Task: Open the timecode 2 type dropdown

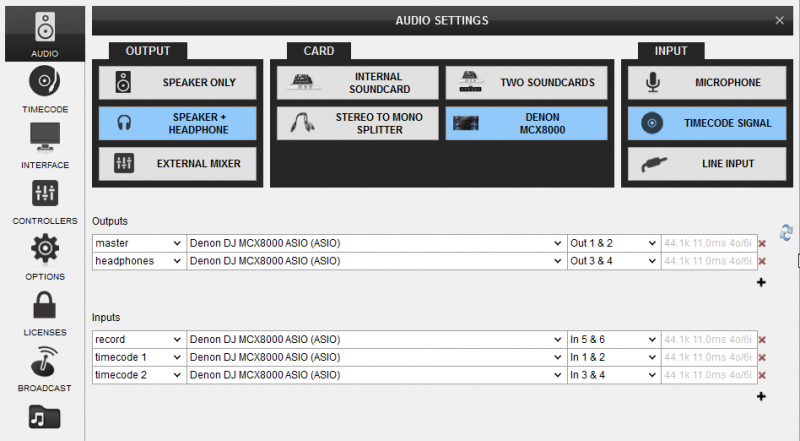Action: click(139, 375)
